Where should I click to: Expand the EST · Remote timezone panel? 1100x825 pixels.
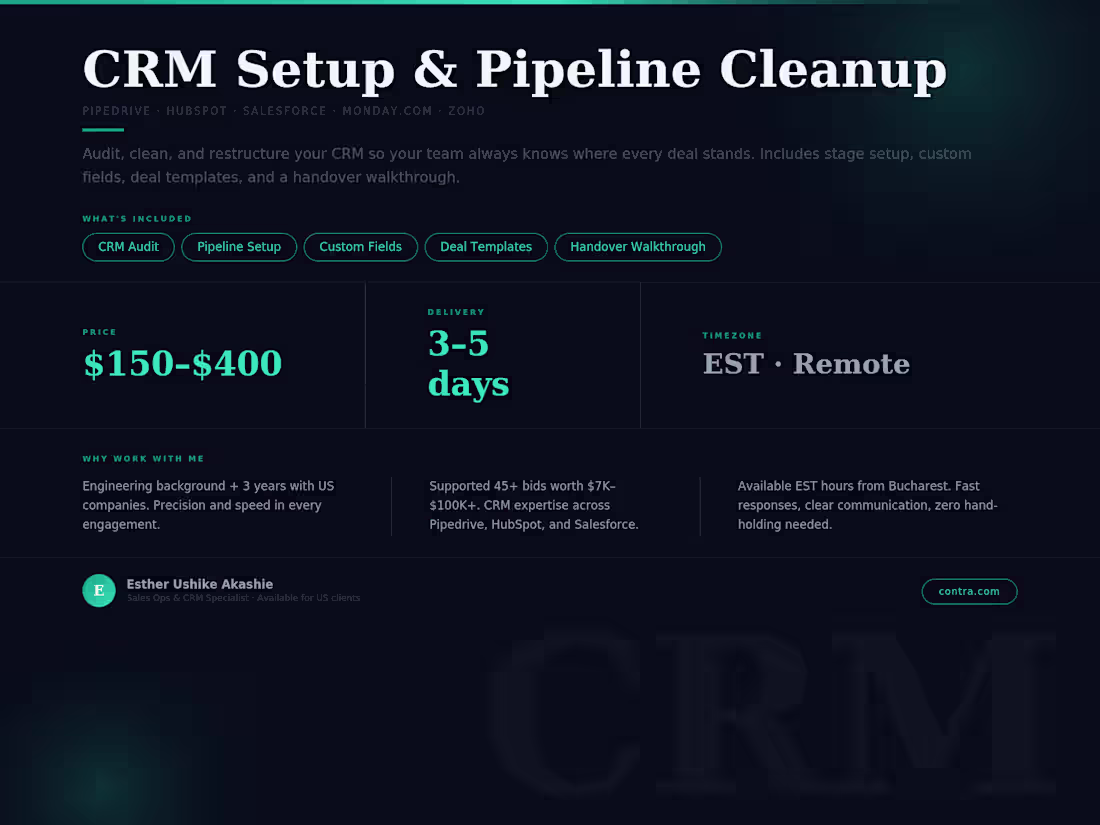coord(806,364)
